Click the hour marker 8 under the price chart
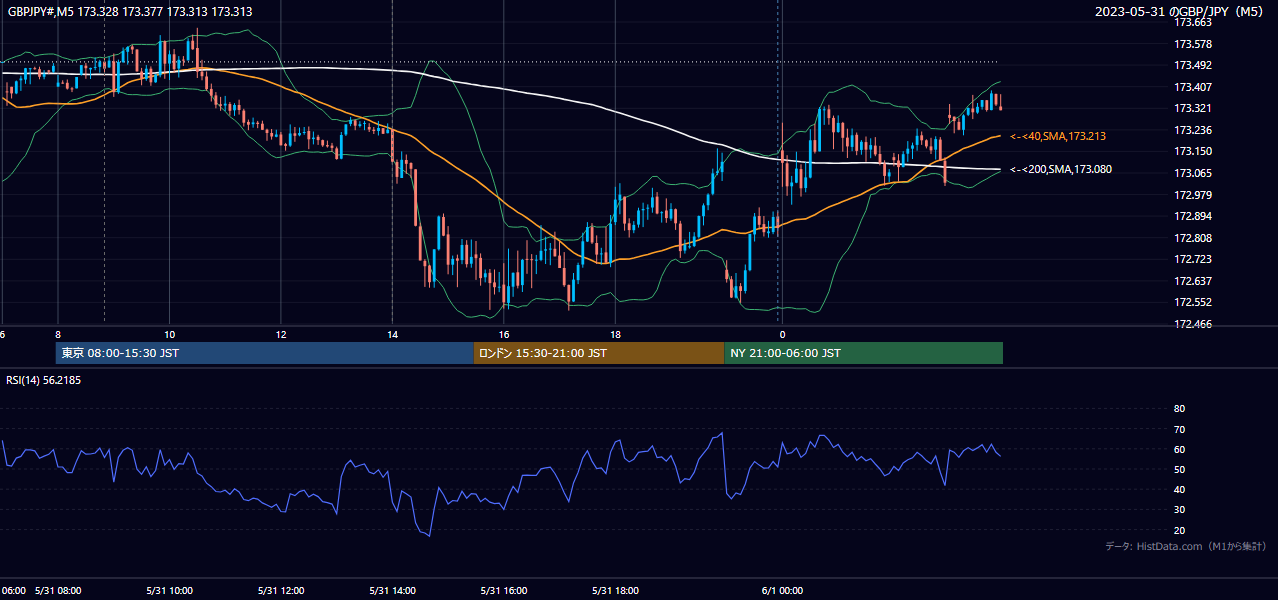 coord(58,335)
